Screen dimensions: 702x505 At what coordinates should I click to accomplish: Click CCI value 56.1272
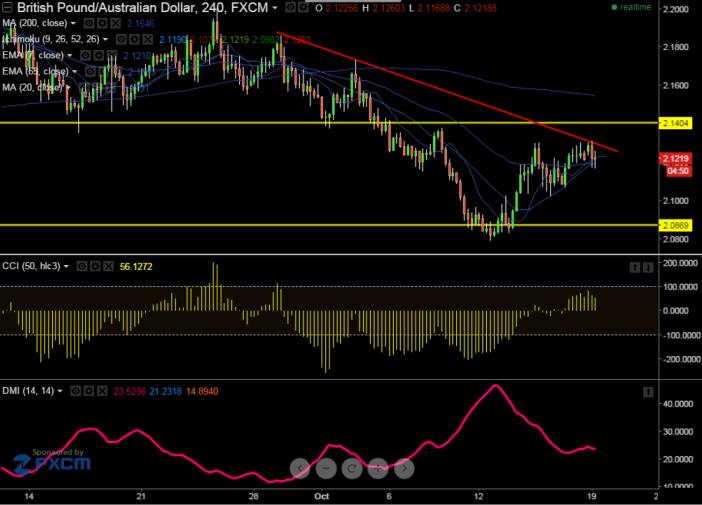pyautogui.click(x=136, y=267)
